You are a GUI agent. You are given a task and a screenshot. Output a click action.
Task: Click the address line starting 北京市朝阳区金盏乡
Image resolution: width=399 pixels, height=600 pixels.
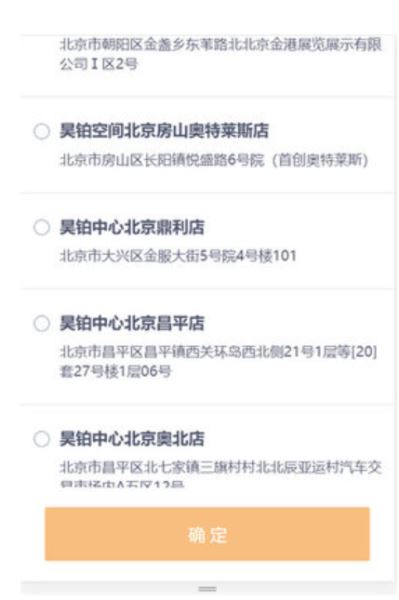coord(221,44)
